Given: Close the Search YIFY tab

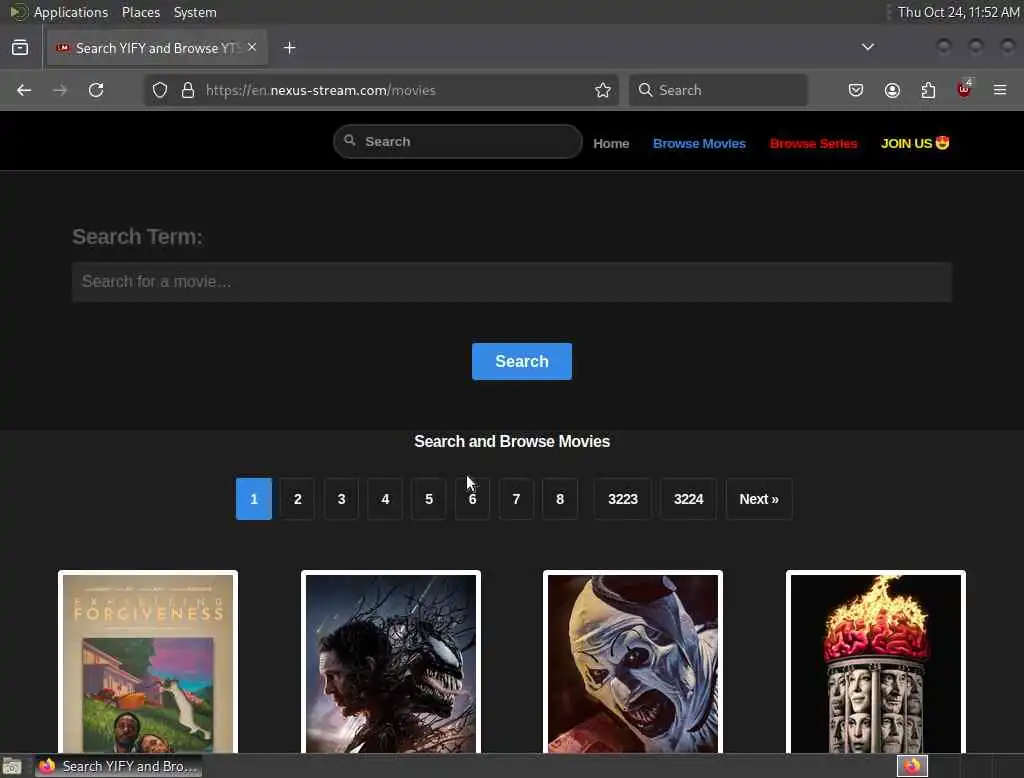Looking at the screenshot, I should 252,47.
